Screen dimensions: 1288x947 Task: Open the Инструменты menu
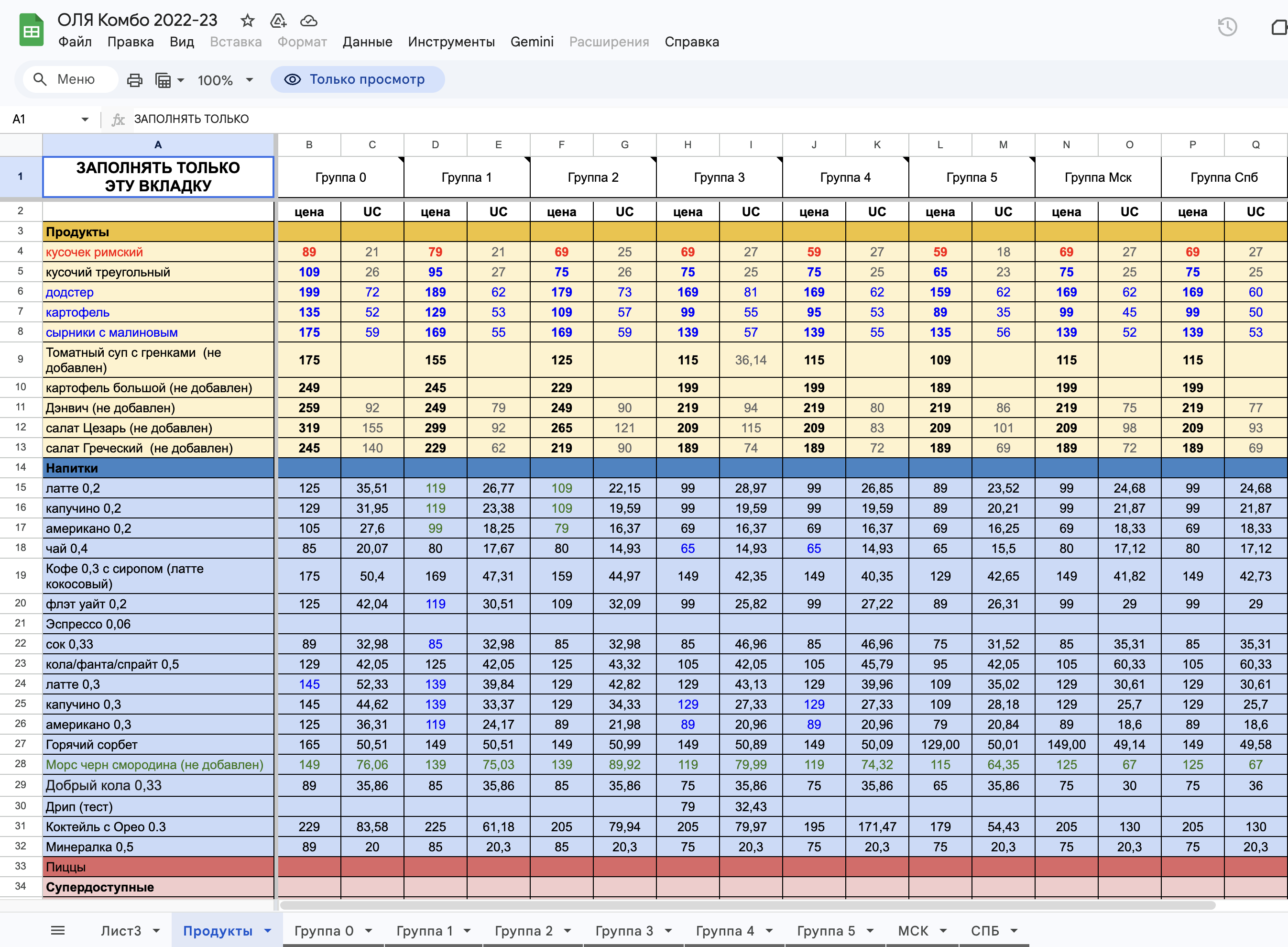point(451,42)
